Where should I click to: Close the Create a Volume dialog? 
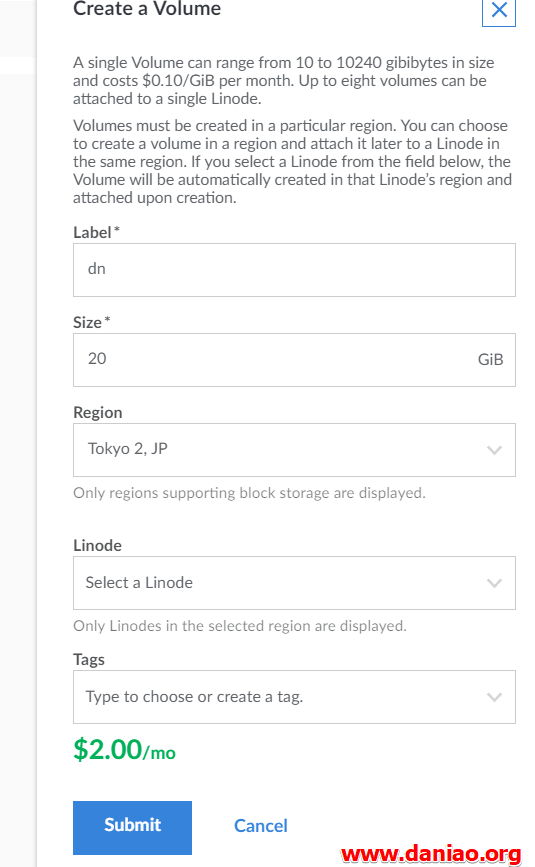pyautogui.click(x=499, y=9)
